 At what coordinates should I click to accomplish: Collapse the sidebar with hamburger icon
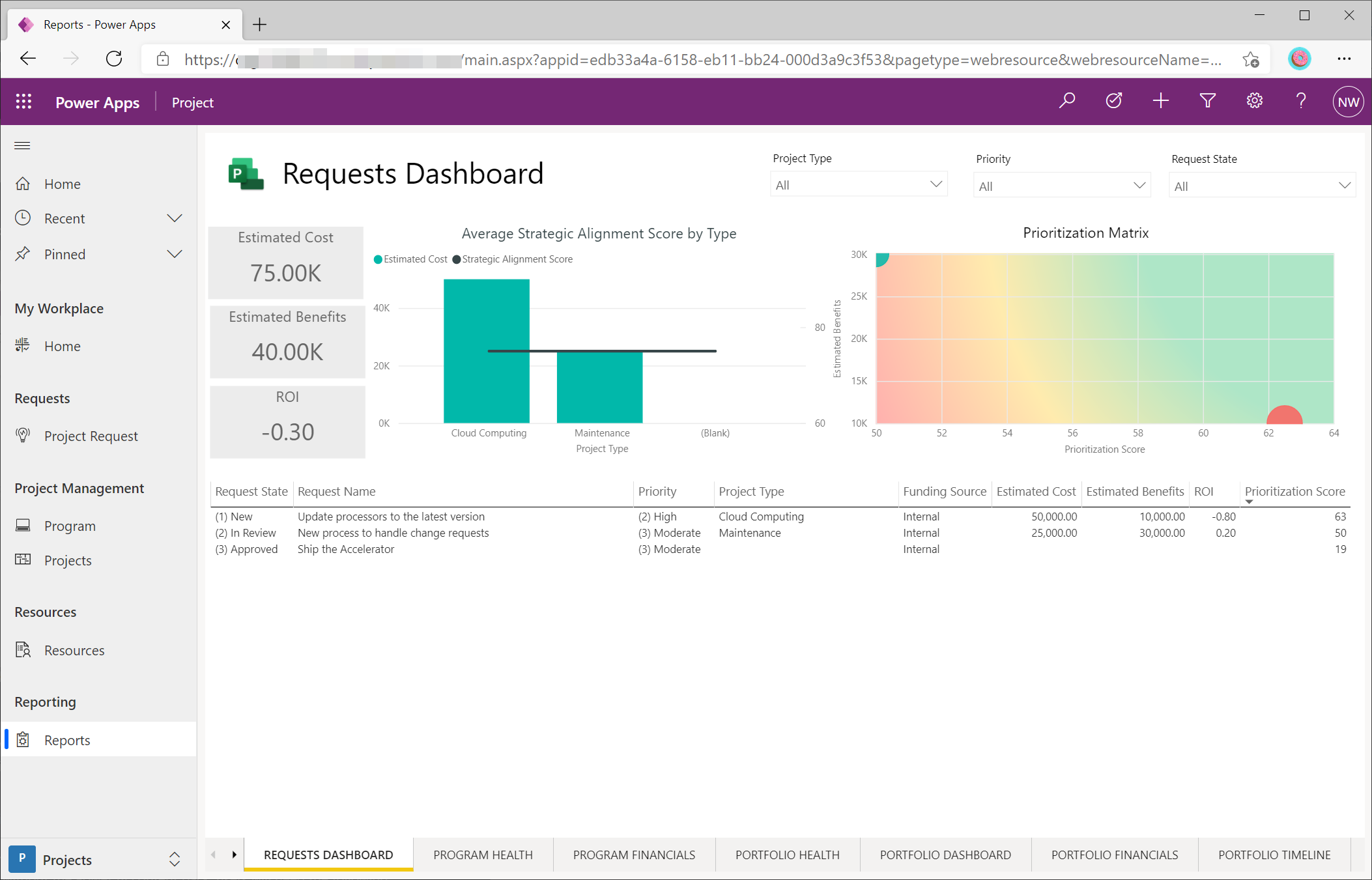[x=22, y=145]
